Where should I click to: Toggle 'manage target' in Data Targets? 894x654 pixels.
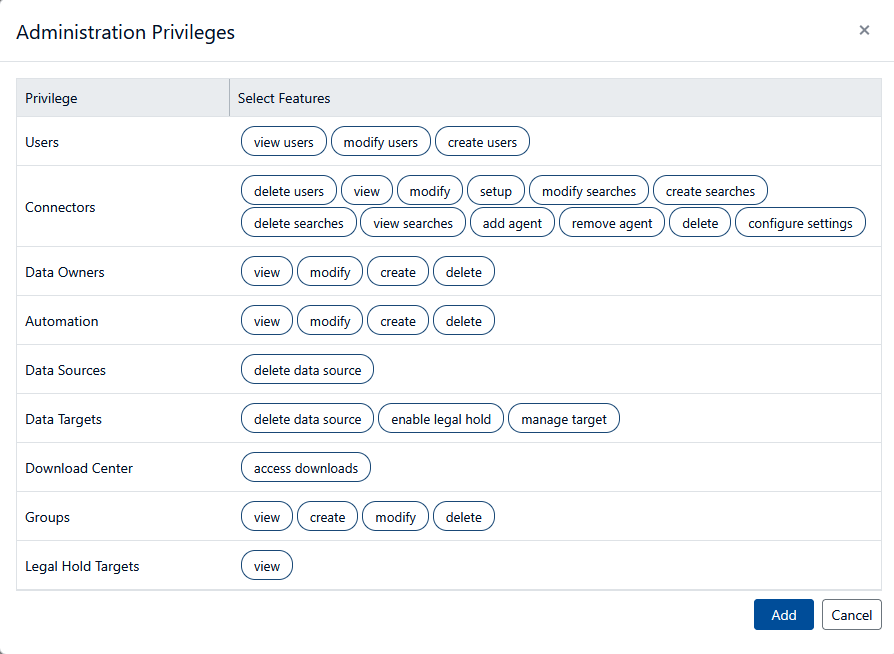564,419
